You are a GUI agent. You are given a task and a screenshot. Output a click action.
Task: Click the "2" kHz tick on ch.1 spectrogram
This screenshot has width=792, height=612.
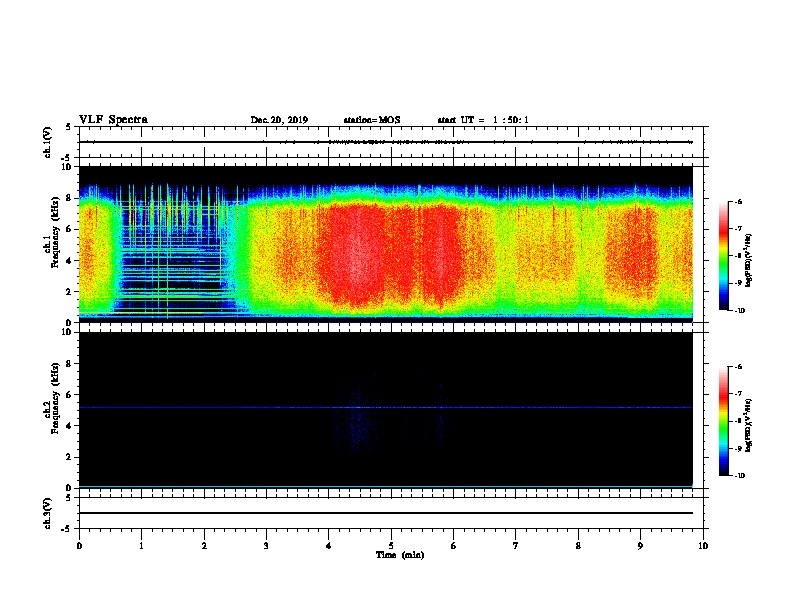70,291
